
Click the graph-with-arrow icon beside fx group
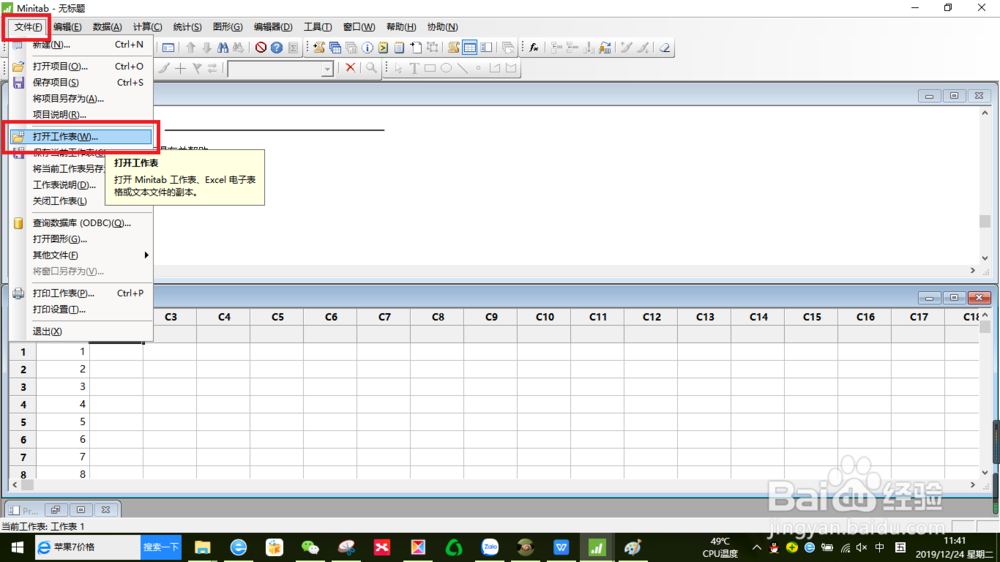605,48
